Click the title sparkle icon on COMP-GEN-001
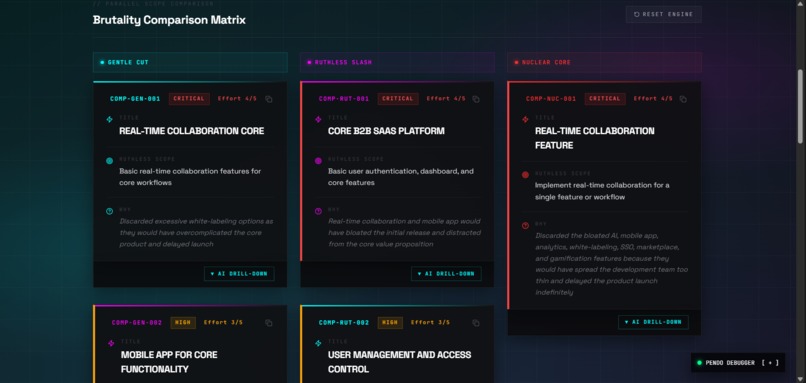 coord(109,119)
